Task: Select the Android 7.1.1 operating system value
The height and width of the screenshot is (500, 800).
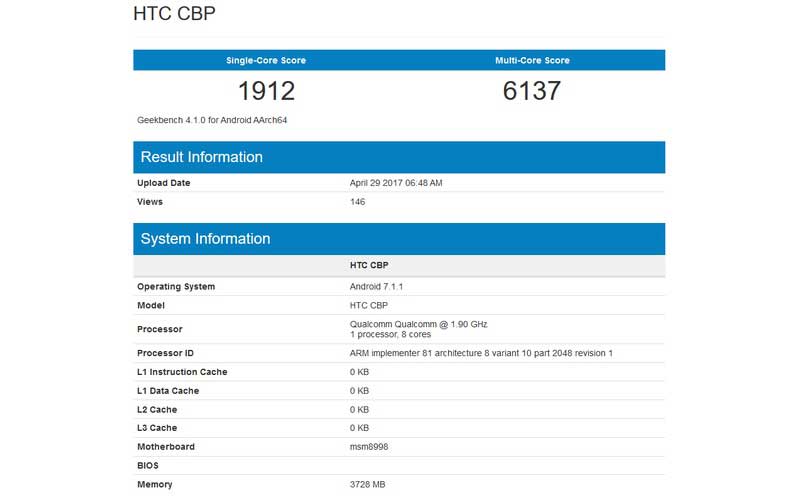Action: [376, 287]
